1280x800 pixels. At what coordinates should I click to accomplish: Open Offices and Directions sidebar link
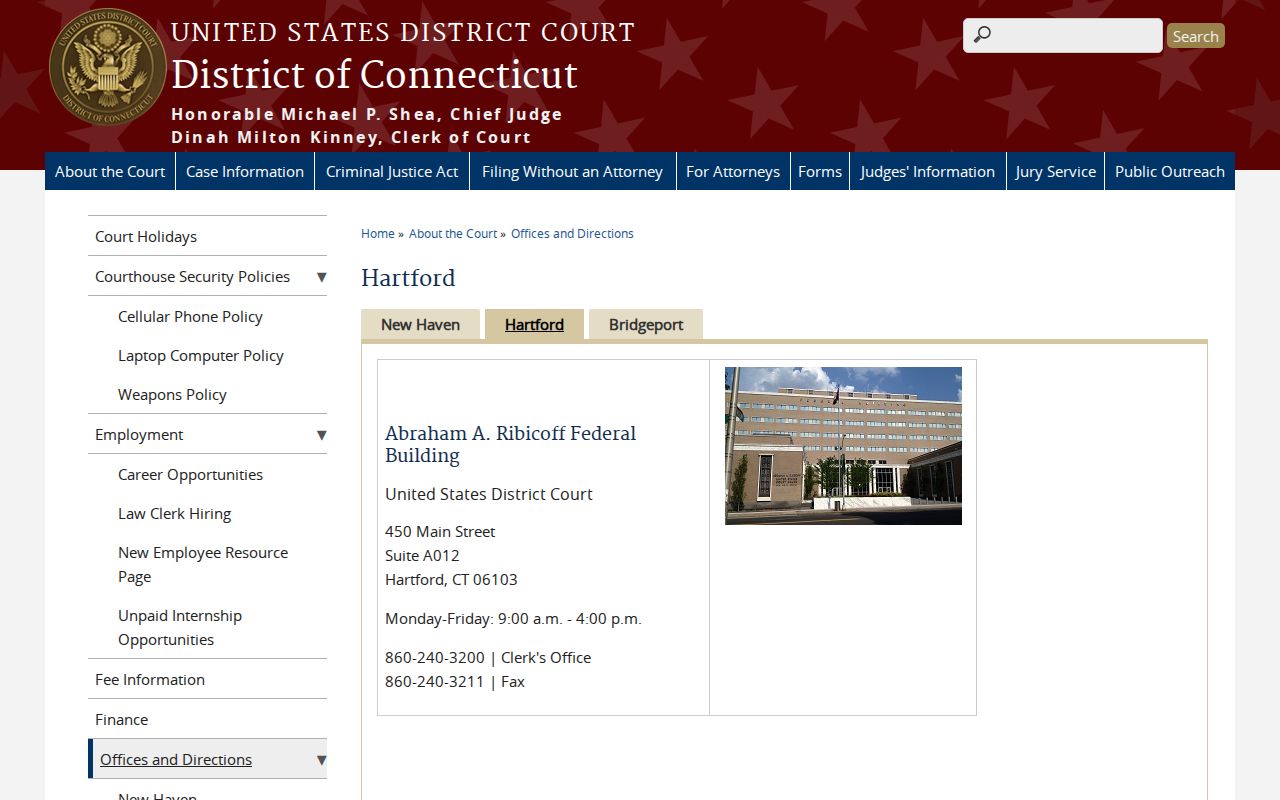coord(176,759)
